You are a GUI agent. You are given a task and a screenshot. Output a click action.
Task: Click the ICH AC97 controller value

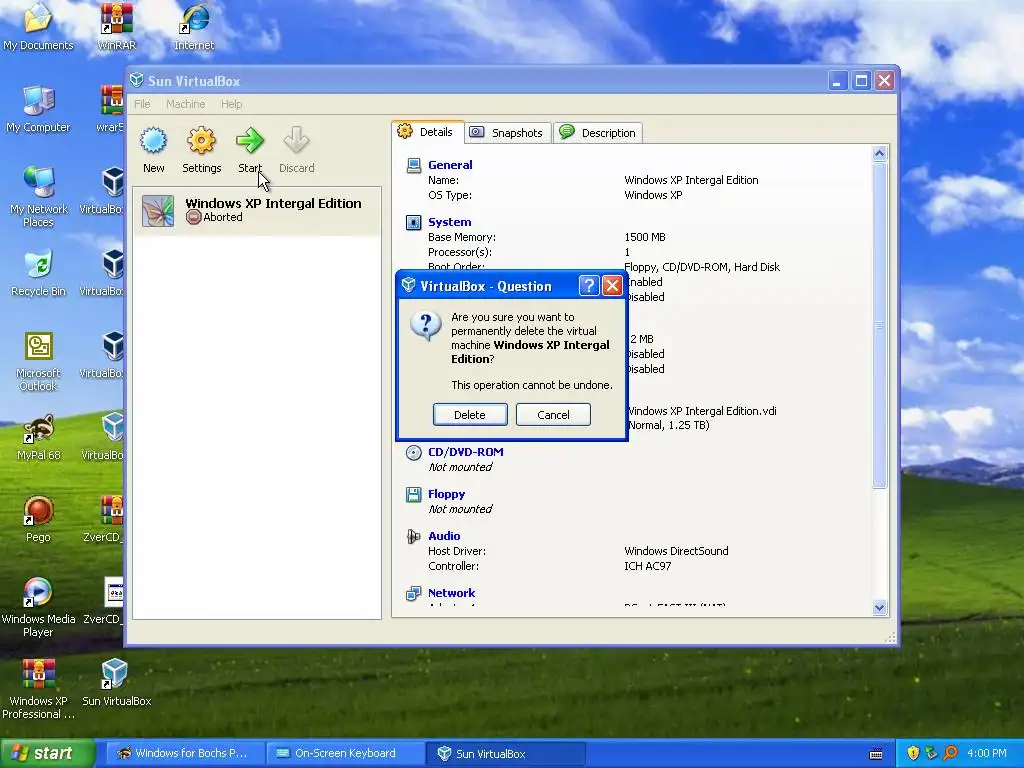coord(647,566)
